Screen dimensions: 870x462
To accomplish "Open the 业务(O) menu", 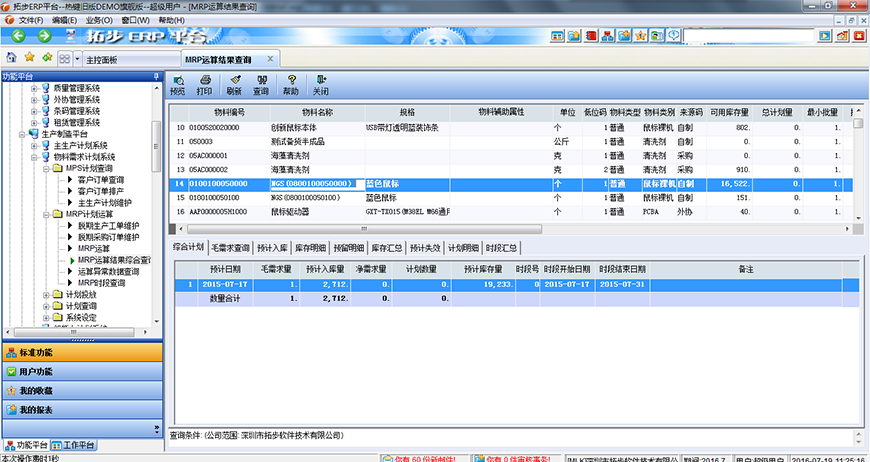I will coord(99,20).
